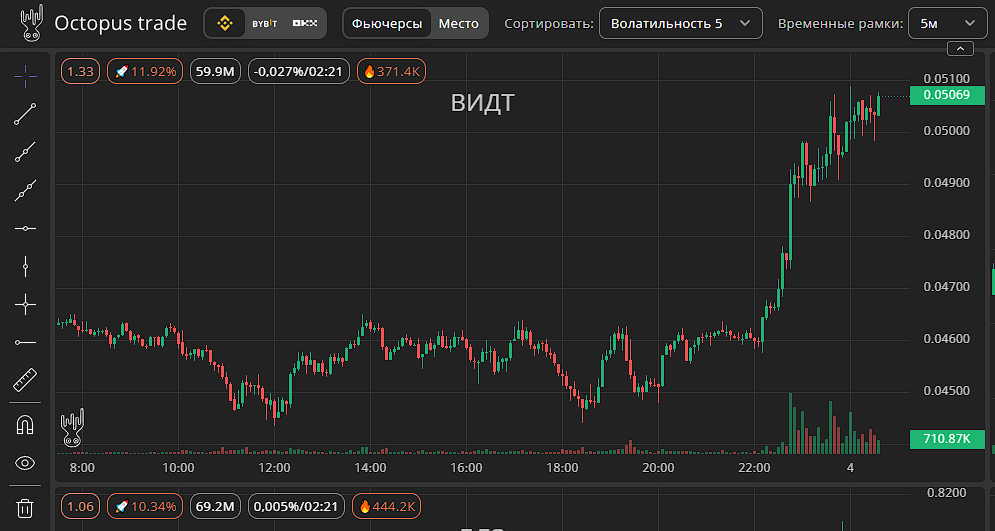Open the Волатильность 5 sort dropdown
This screenshot has height=531, width=995.
click(681, 23)
